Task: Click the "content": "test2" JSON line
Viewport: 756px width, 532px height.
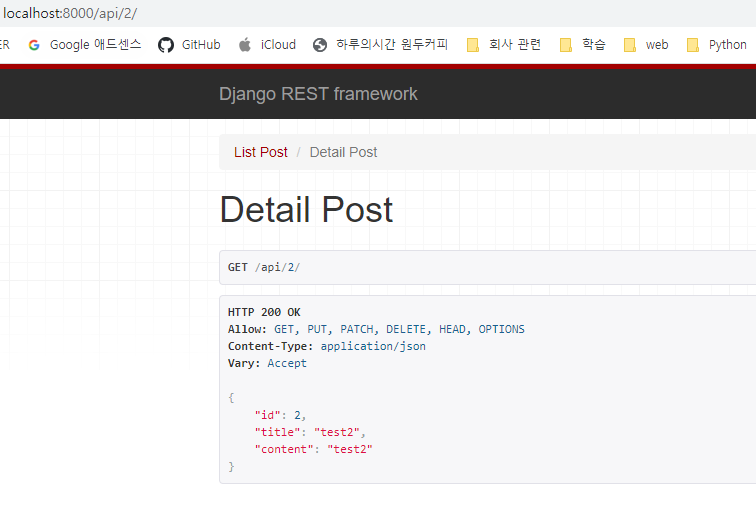Action: 313,449
